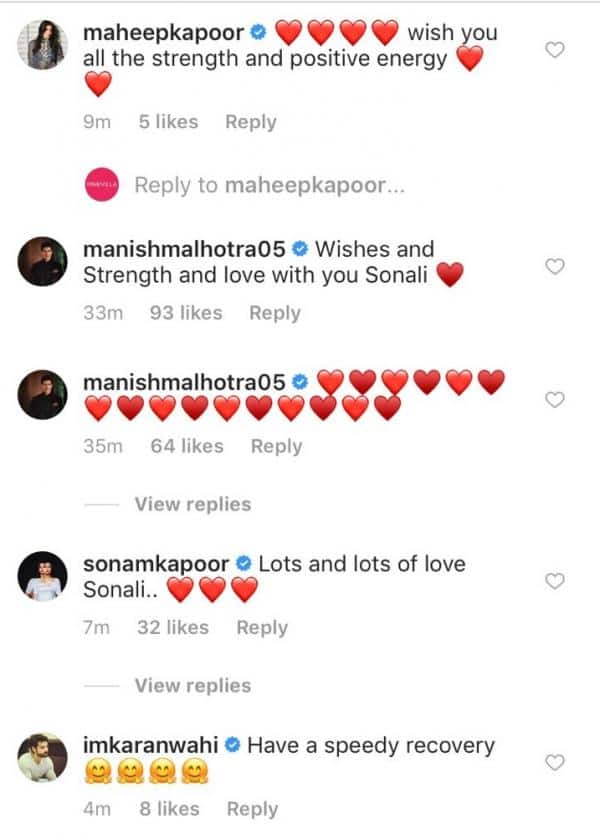Like manishmalhotra05's hearts-only comment

click(x=558, y=399)
